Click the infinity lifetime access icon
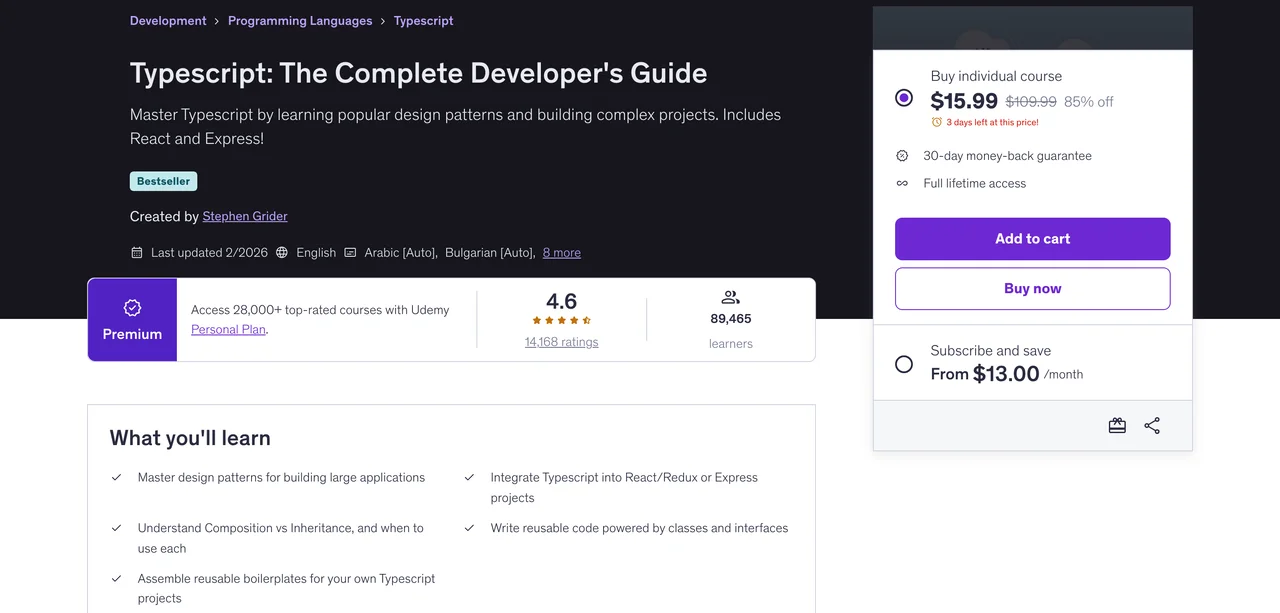This screenshot has height=613, width=1280. click(x=902, y=183)
